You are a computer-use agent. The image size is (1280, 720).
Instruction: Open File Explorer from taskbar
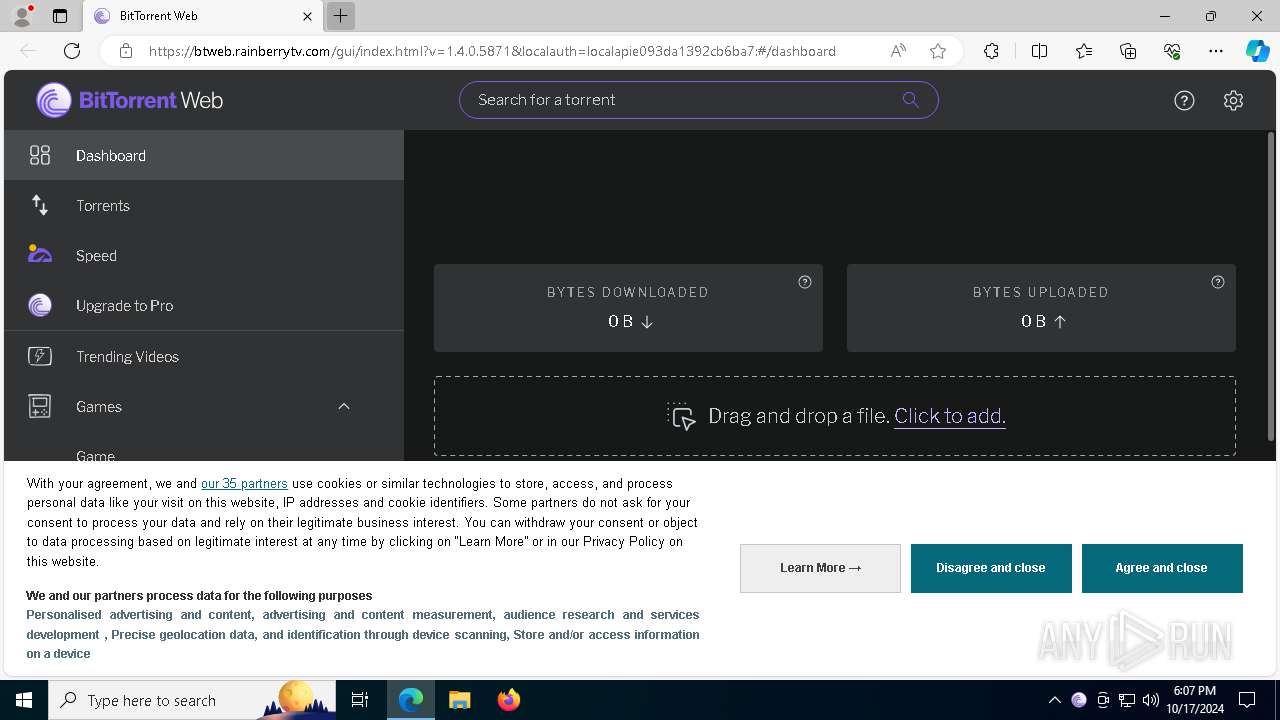pos(460,700)
